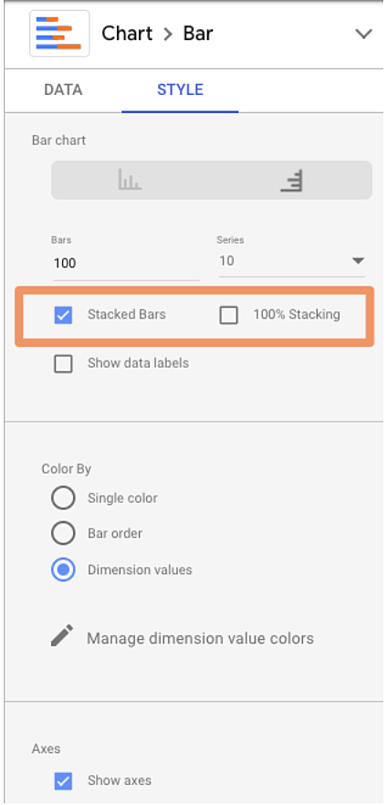Image resolution: width=387 pixels, height=805 pixels.
Task: Enable Show data labels checkbox
Action: (x=63, y=364)
